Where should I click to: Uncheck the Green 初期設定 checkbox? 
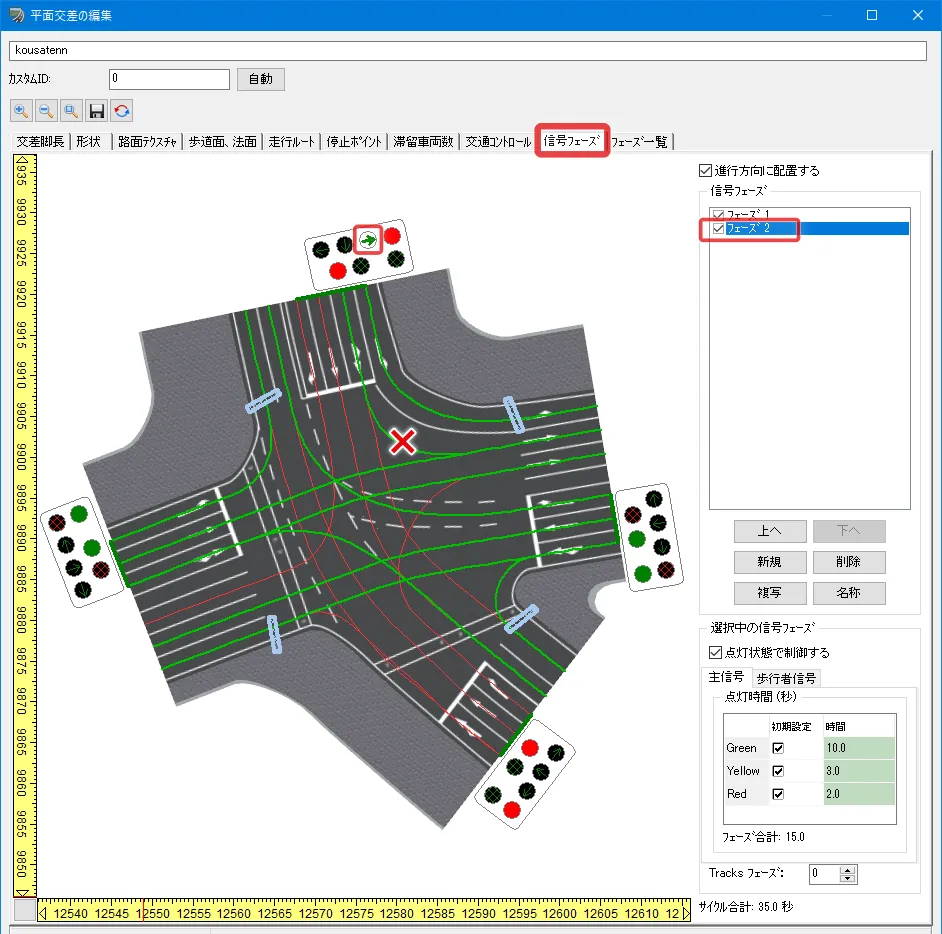pos(777,747)
